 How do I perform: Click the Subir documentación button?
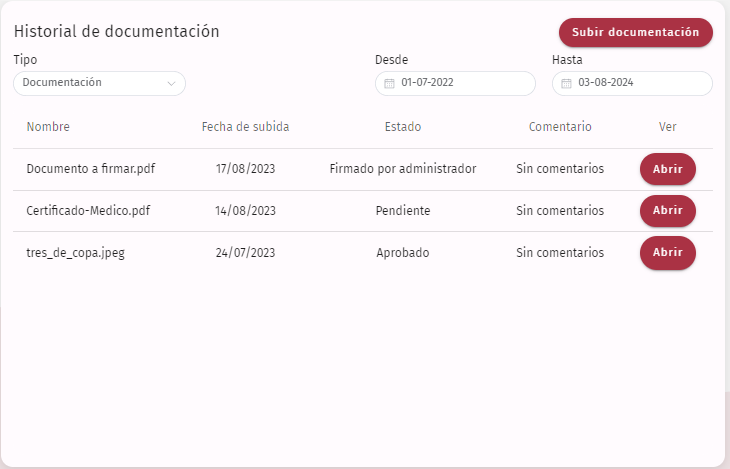(x=635, y=32)
